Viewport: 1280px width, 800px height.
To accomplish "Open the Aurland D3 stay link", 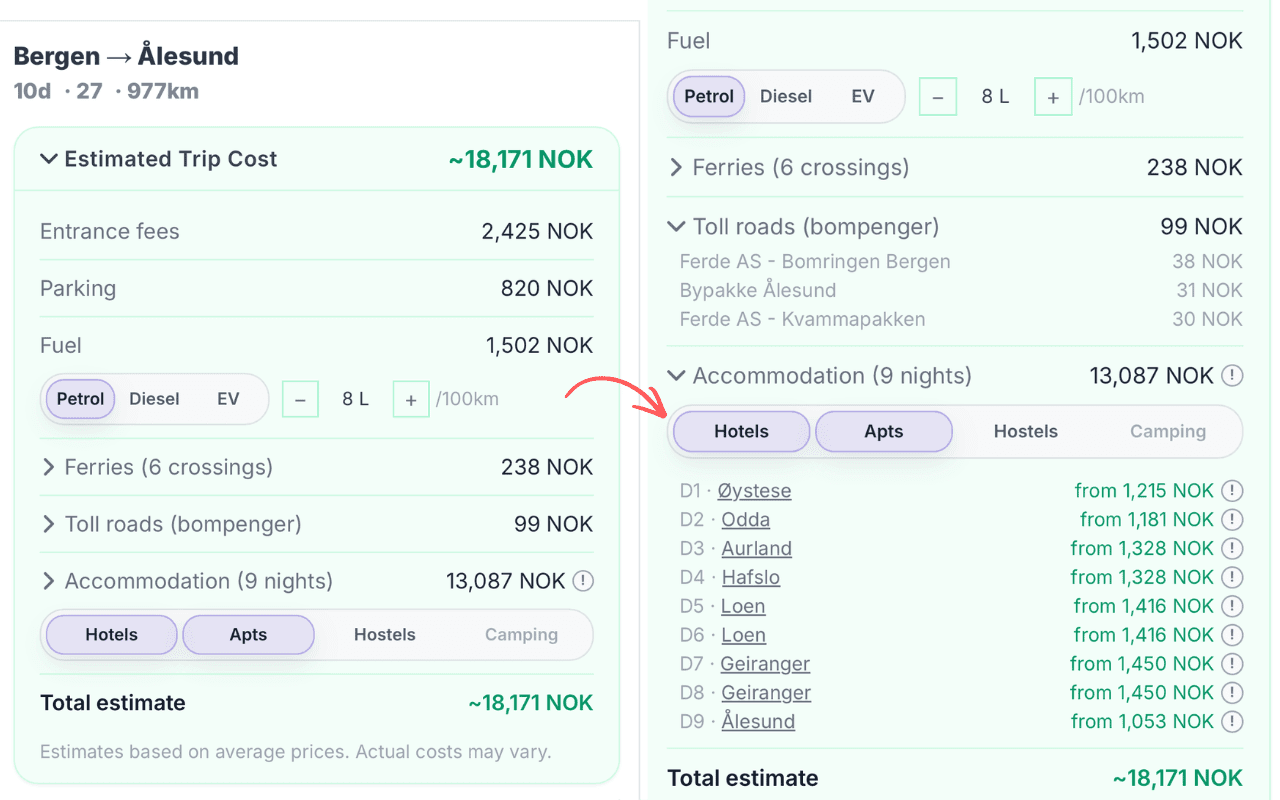I will [756, 548].
